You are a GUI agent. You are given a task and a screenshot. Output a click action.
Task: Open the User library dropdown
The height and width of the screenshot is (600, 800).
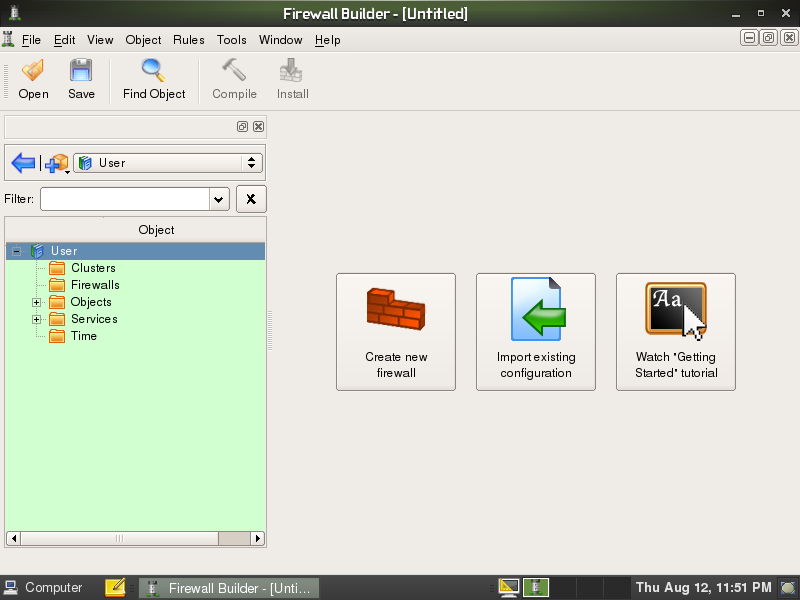tap(168, 163)
